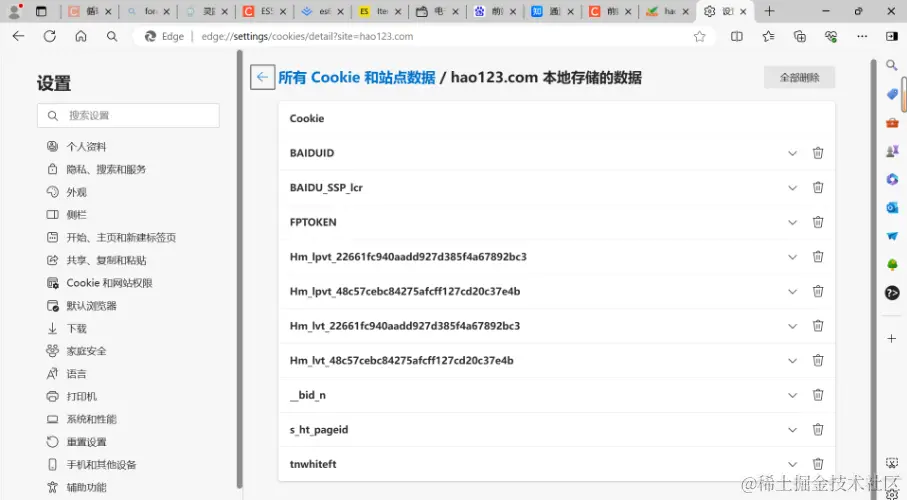Click the browser back arrow
The height and width of the screenshot is (500, 907).
point(19,36)
